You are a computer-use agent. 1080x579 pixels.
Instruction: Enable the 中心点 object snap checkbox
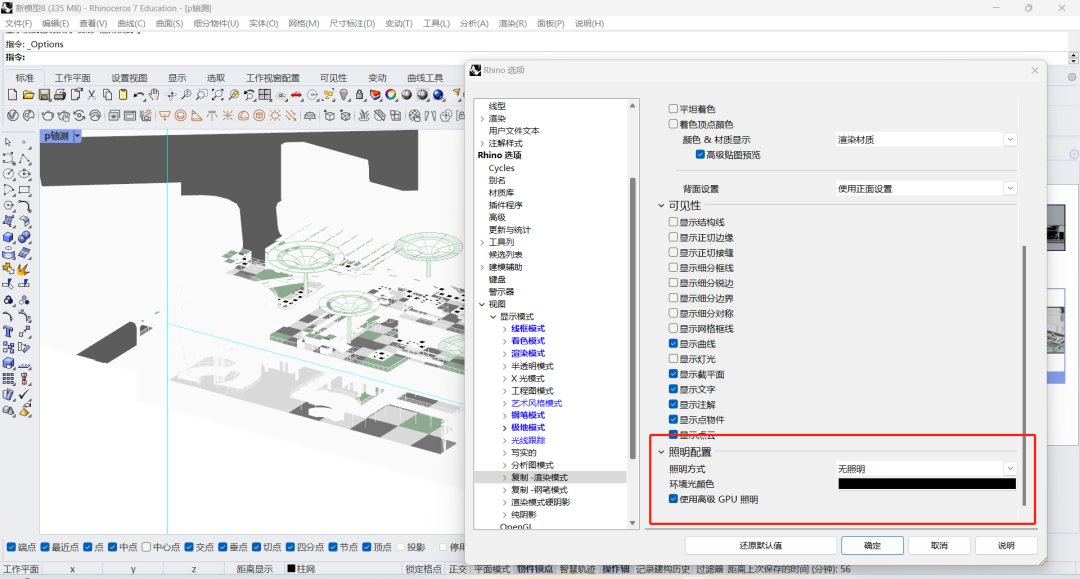point(146,547)
